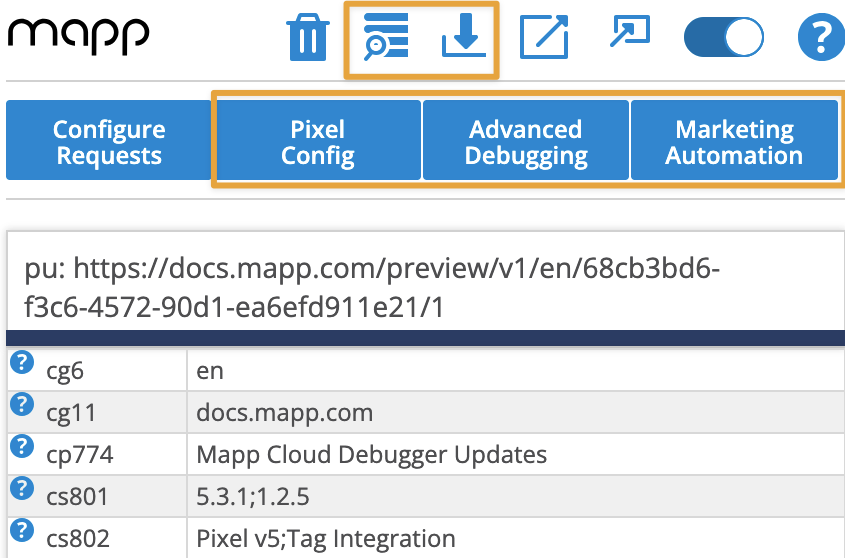
Task: Click the edit pencil square icon
Action: tap(544, 37)
